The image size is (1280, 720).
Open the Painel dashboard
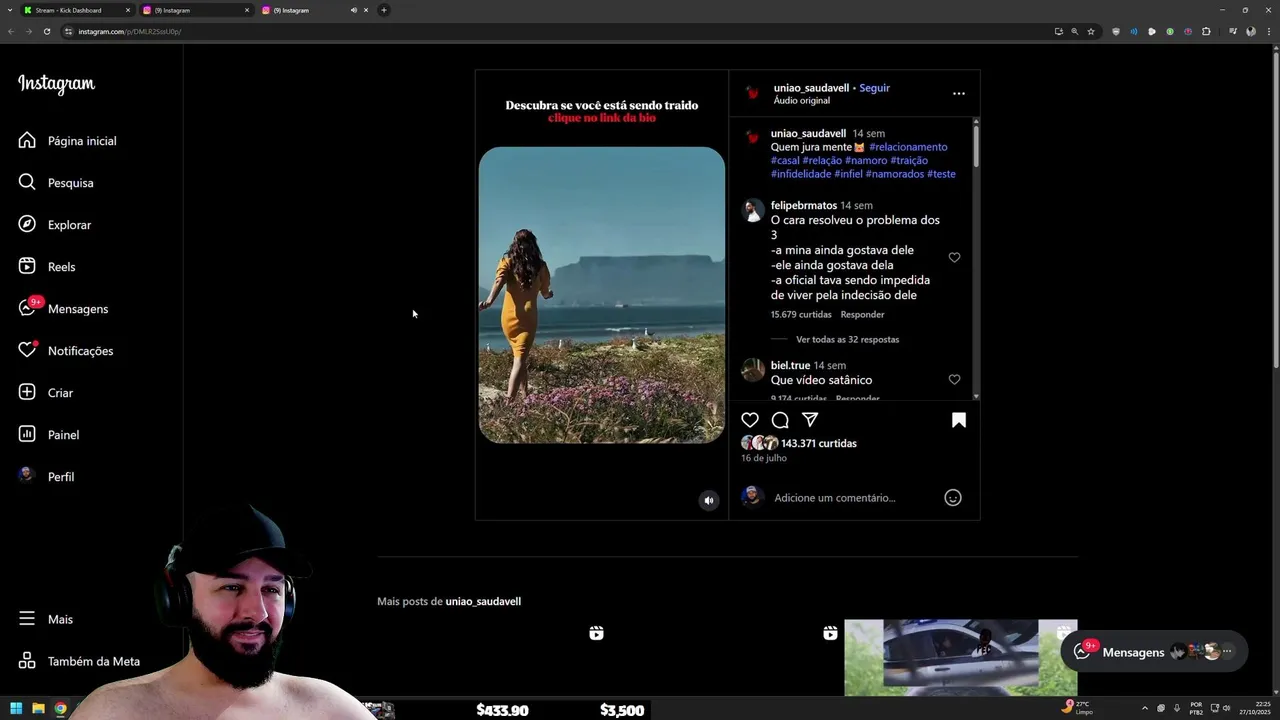click(x=50, y=435)
